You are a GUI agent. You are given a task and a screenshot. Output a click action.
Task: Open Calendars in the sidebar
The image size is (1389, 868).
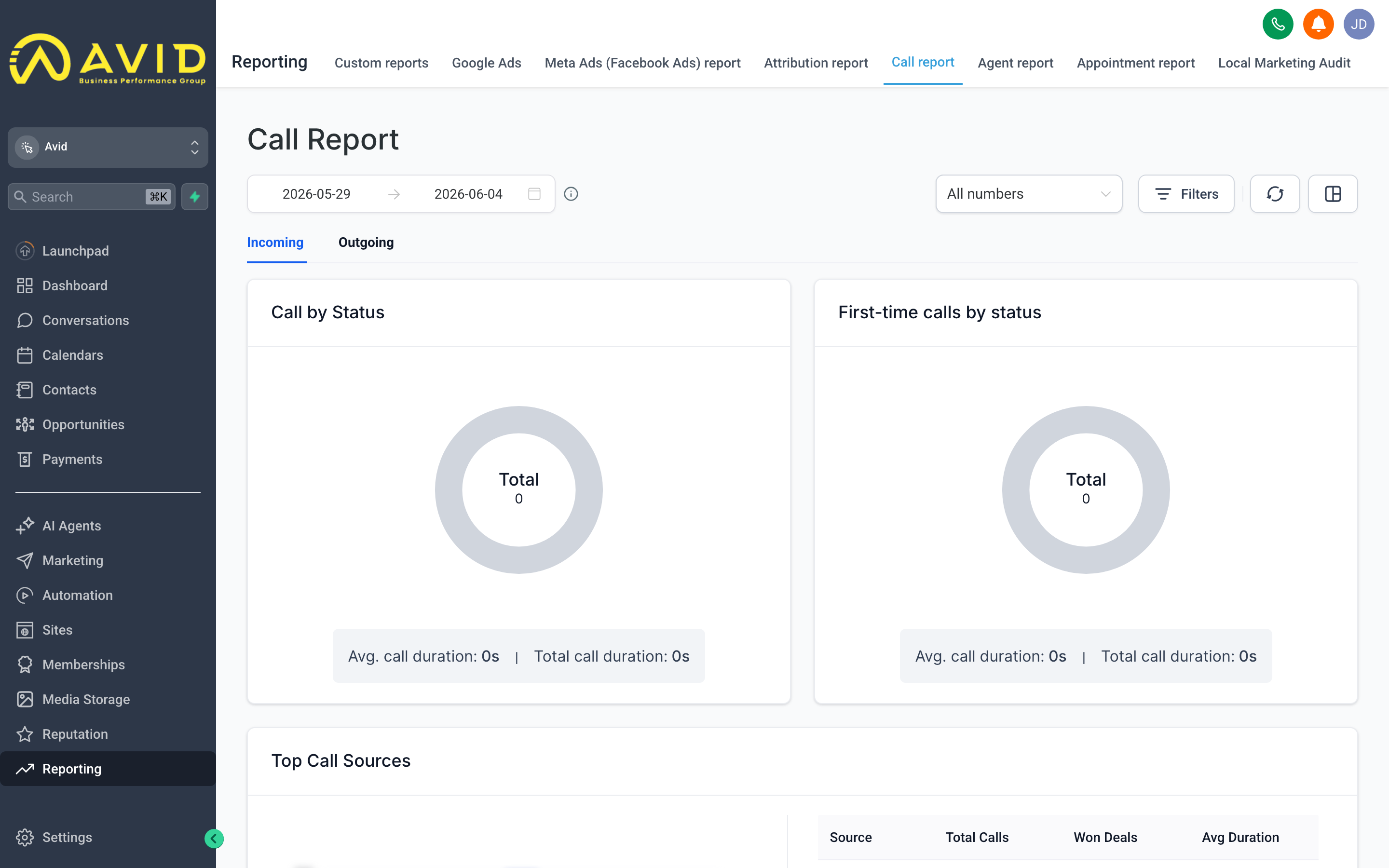click(108, 355)
